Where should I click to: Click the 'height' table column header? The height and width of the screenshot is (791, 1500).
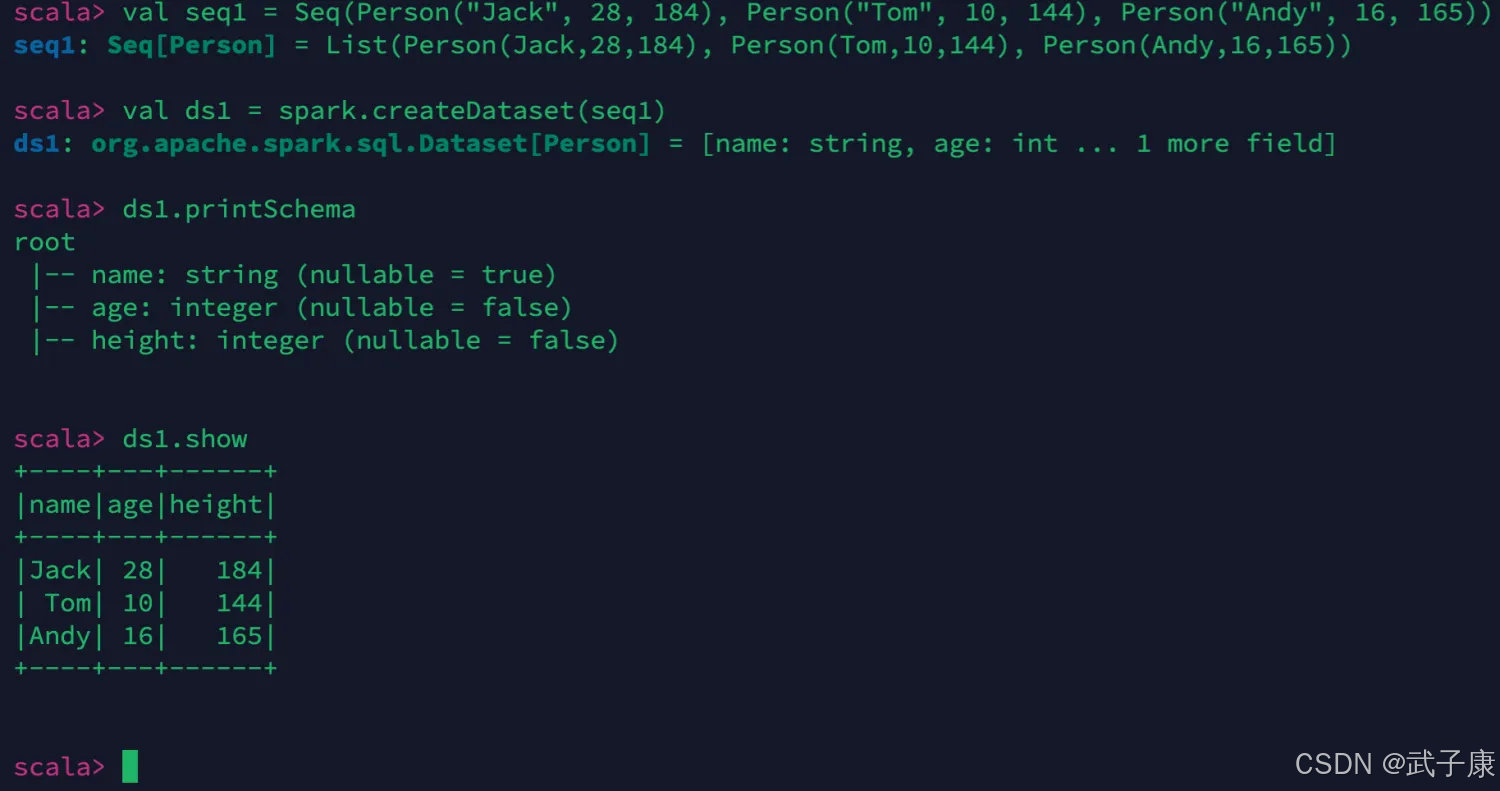[215, 505]
